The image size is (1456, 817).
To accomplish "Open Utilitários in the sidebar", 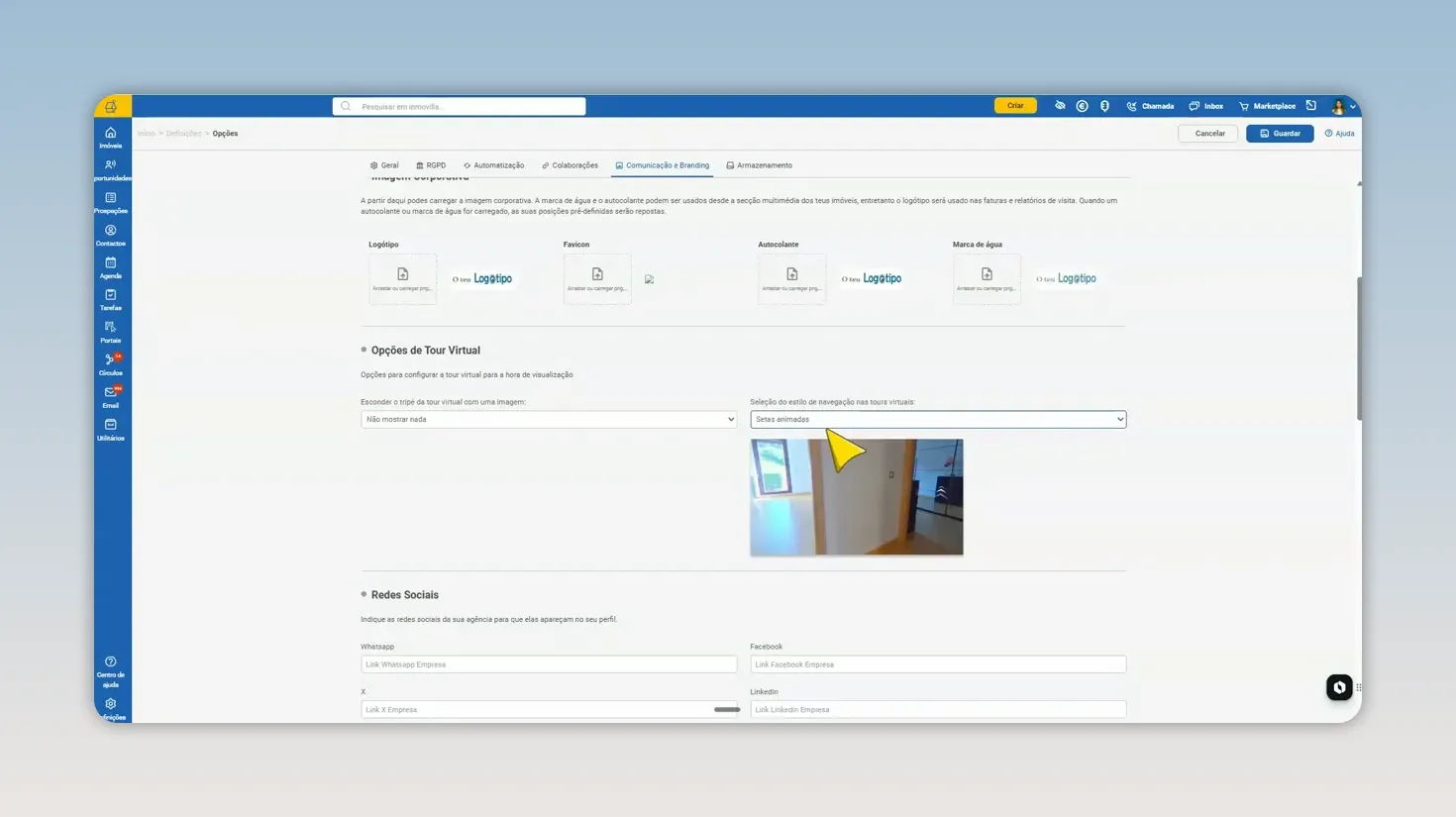I will click(x=111, y=431).
